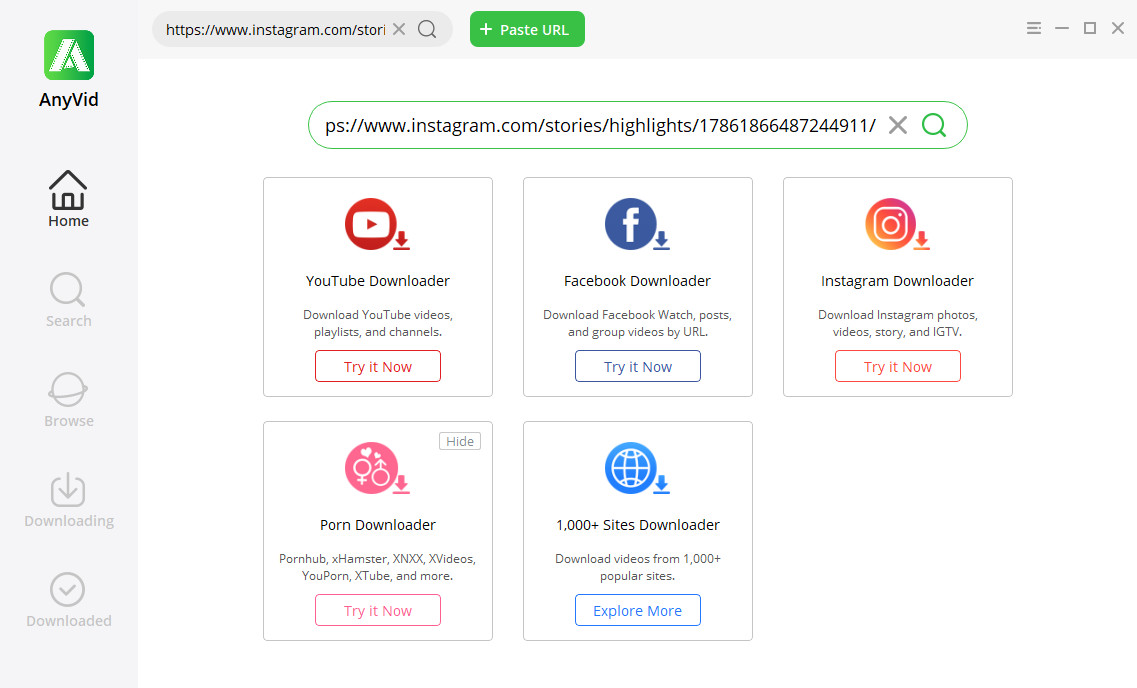This screenshot has width=1137, height=688.
Task: Click the green search icon in main box
Action: 934,125
